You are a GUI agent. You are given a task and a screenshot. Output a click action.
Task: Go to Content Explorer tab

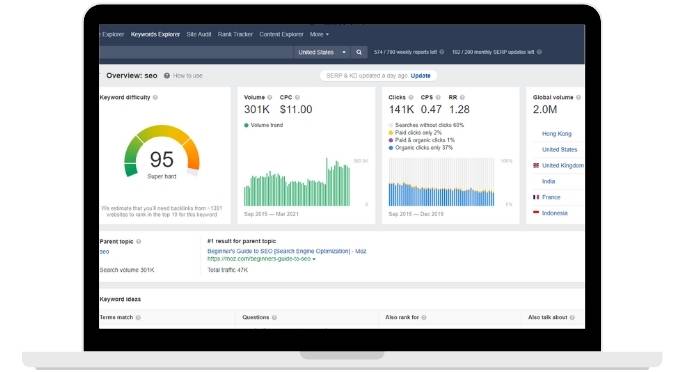click(x=281, y=34)
